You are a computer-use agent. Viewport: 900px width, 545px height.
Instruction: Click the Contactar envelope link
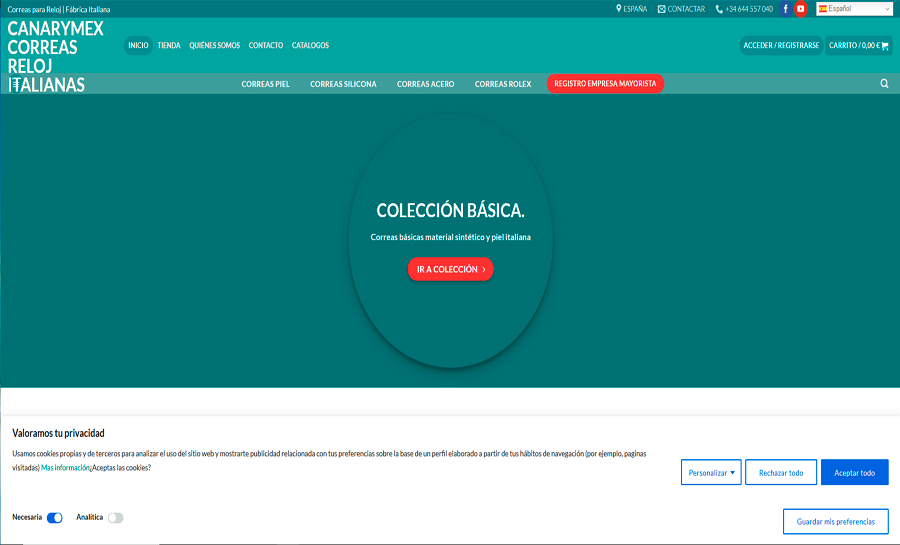point(681,9)
